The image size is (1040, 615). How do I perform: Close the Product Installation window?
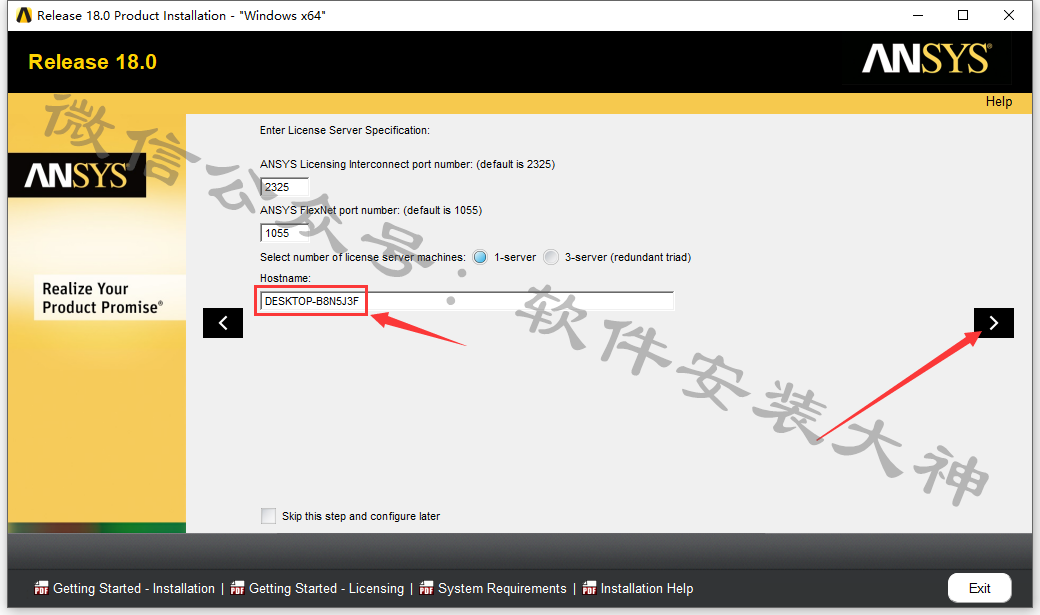(1009, 15)
